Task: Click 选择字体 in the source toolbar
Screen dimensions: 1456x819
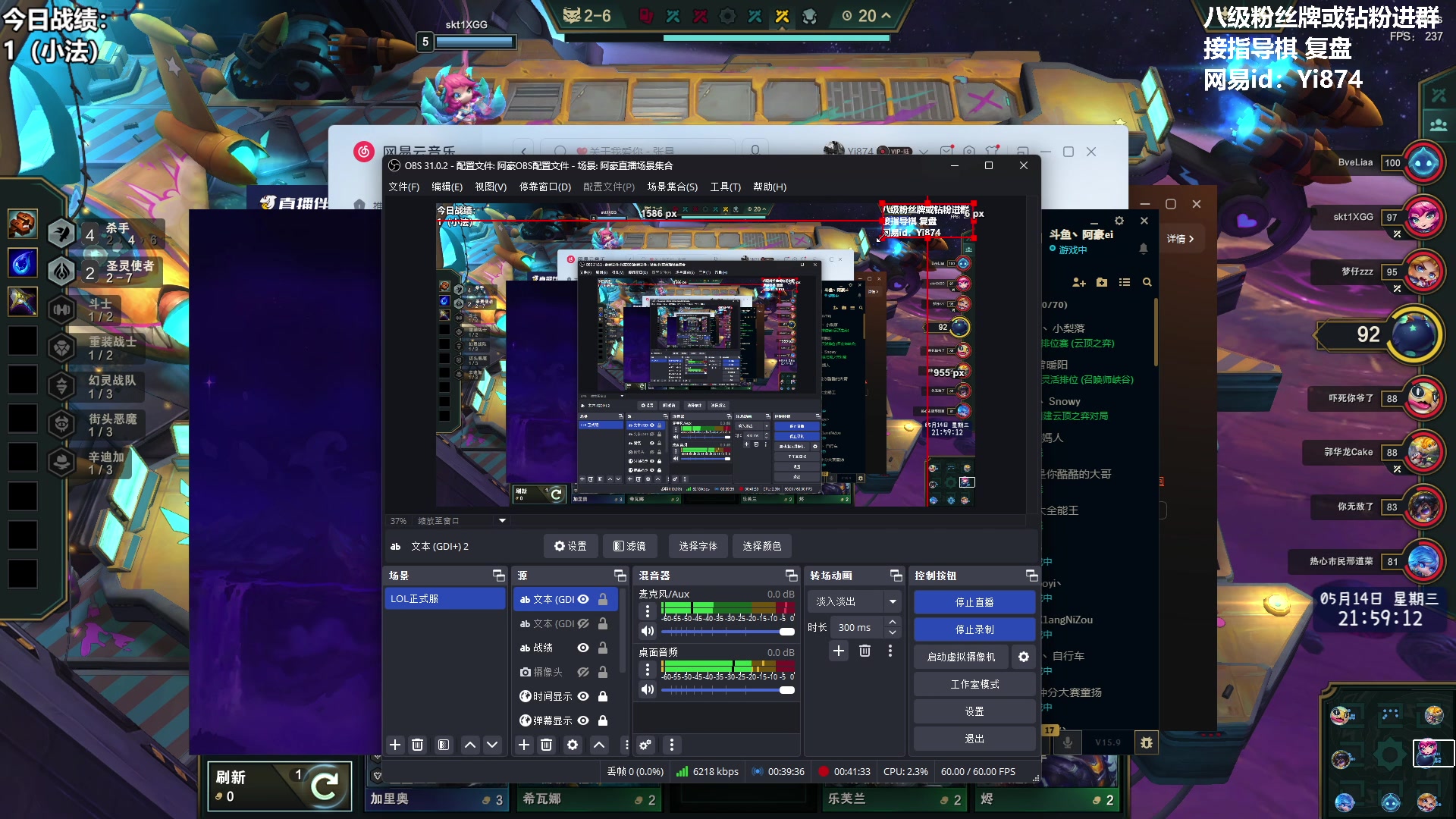Action: [x=698, y=546]
